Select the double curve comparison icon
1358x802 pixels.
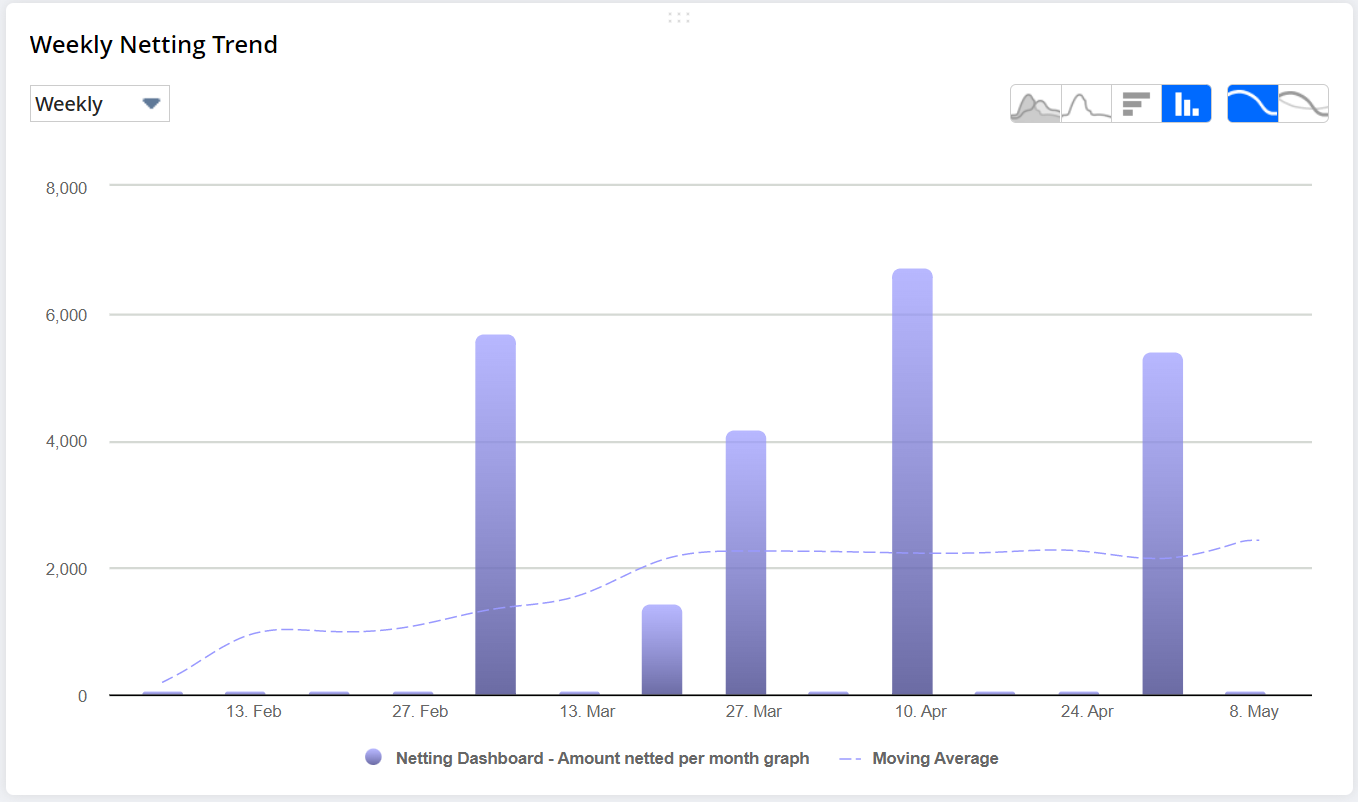pos(1304,104)
